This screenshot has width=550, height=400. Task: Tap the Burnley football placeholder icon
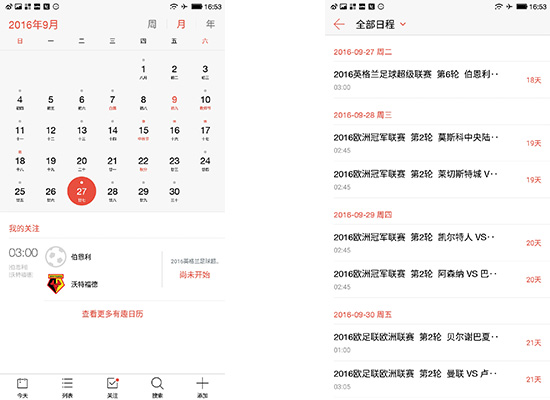56,256
